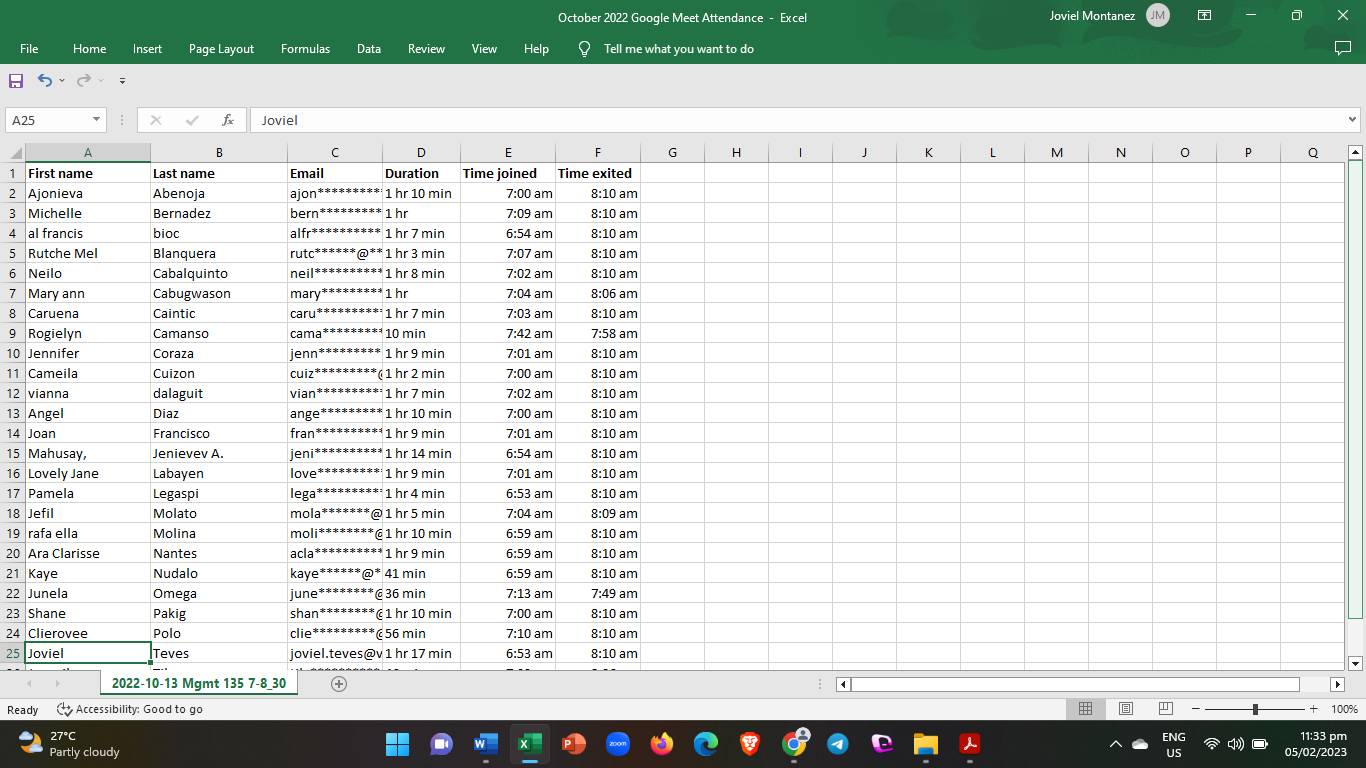The width and height of the screenshot is (1366, 768).
Task: Switch to Page Layout view icon
Action: [1125, 709]
